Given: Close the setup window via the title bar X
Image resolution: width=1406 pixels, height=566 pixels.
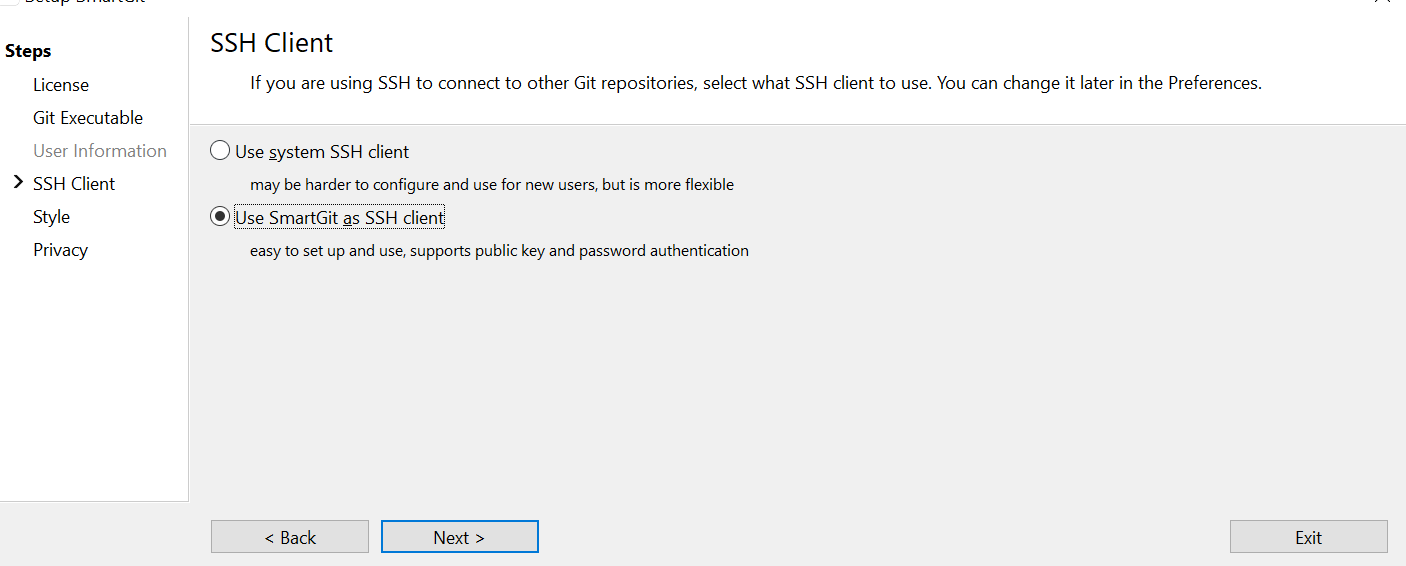Looking at the screenshot, I should point(1383,2).
